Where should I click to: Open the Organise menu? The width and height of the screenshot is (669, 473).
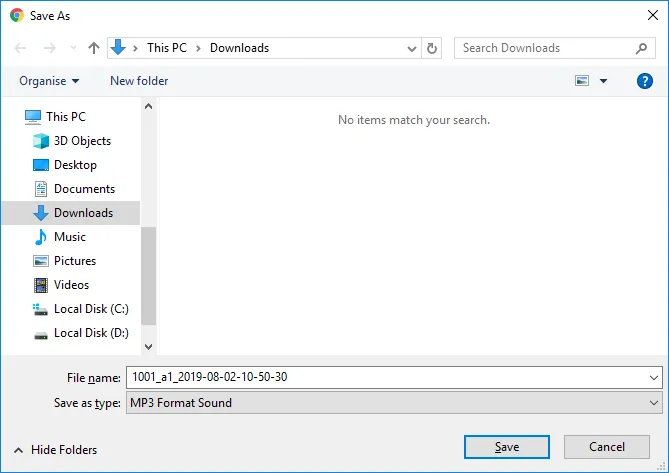(x=49, y=81)
